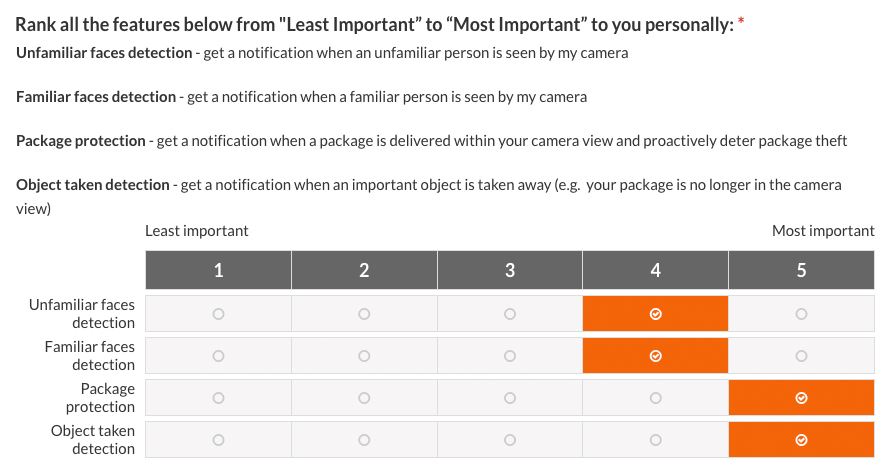Rate Package protection as 4
895x470 pixels.
(655, 397)
